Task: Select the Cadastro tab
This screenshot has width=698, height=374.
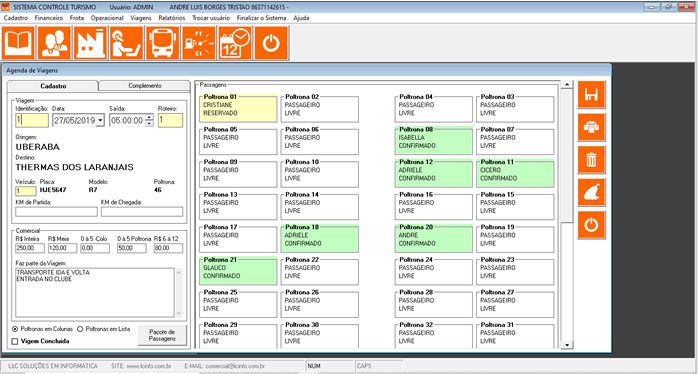Action: pyautogui.click(x=53, y=86)
